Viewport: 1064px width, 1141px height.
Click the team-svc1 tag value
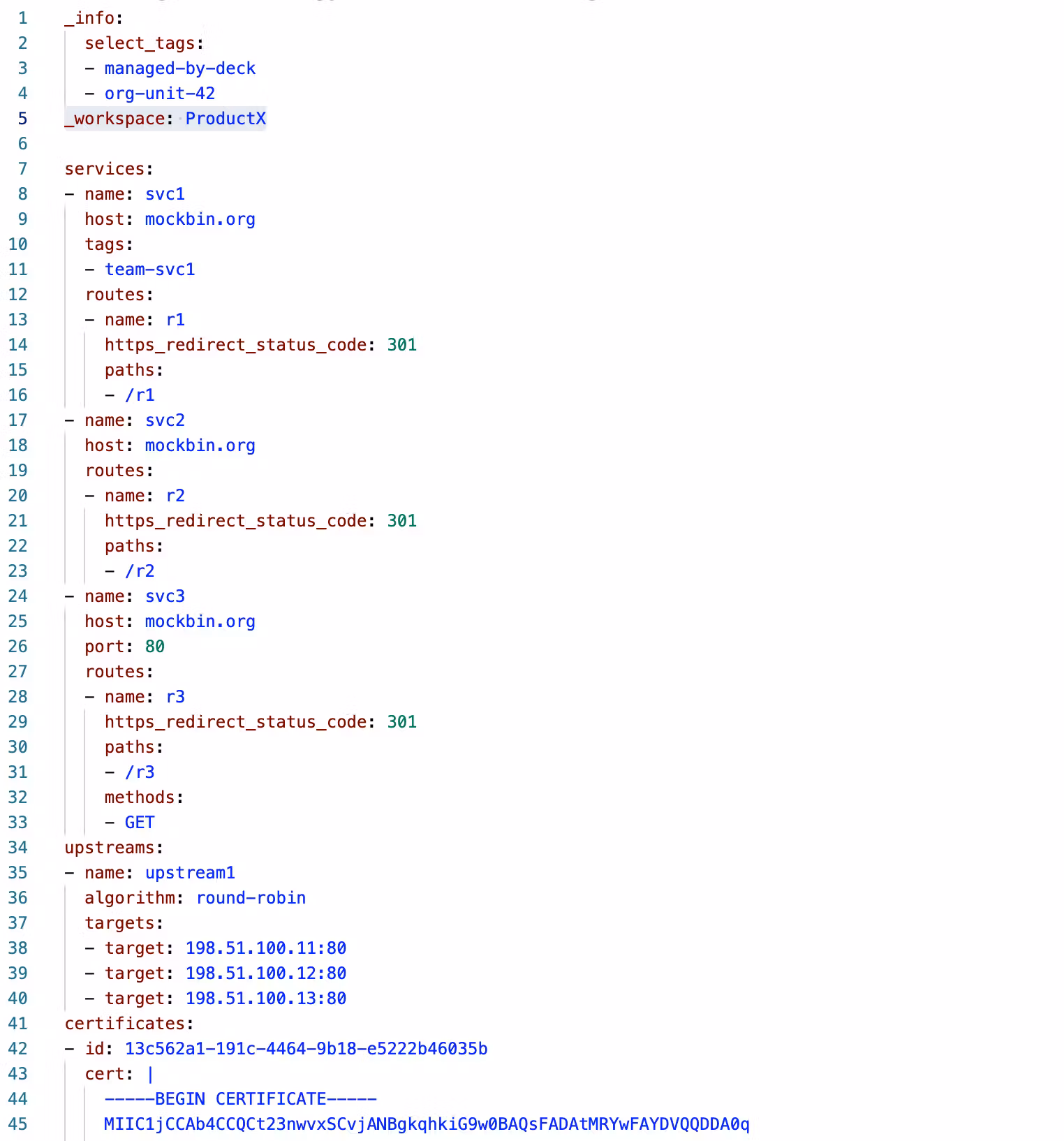(x=149, y=270)
